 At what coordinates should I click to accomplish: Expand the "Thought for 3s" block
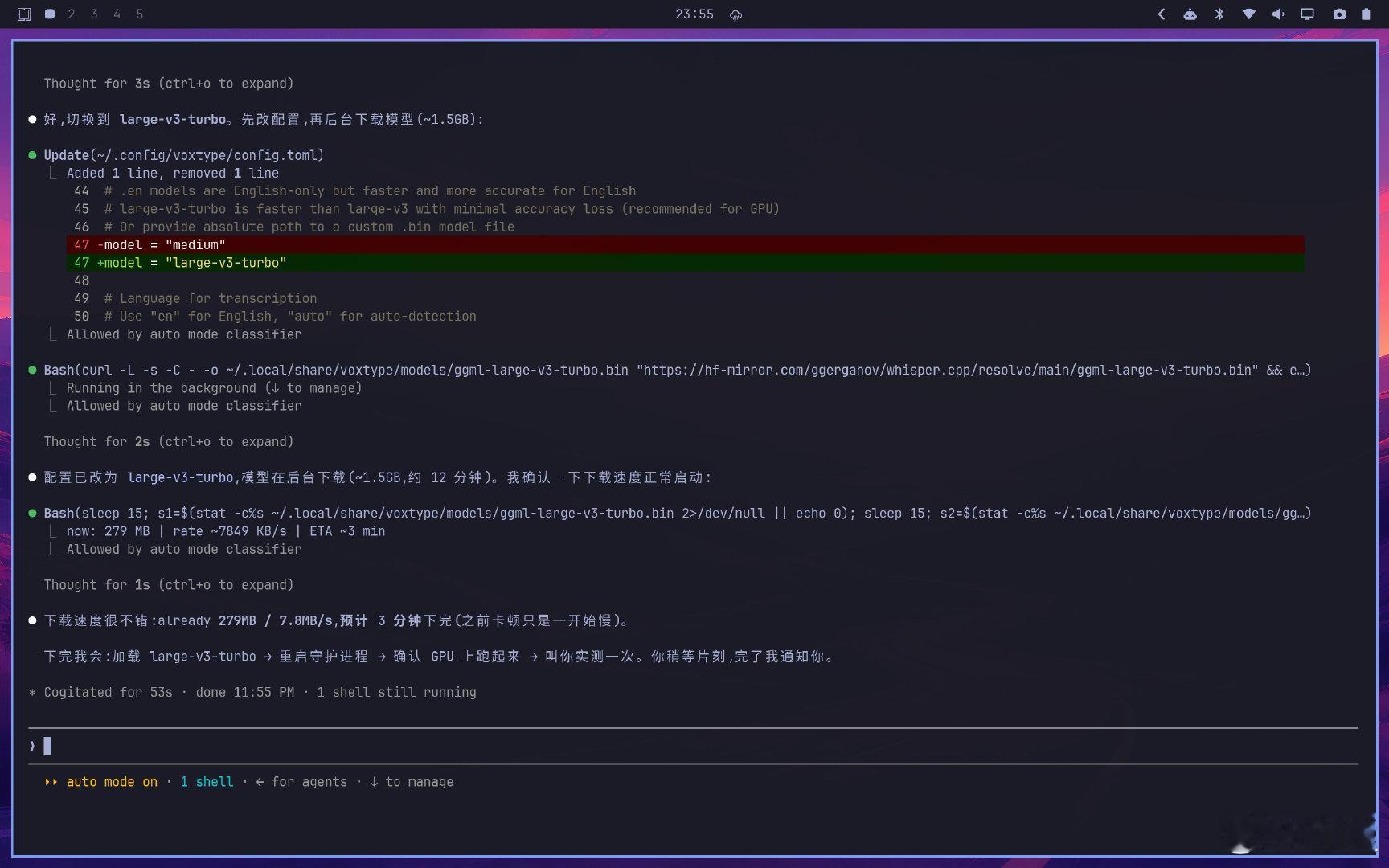169,84
